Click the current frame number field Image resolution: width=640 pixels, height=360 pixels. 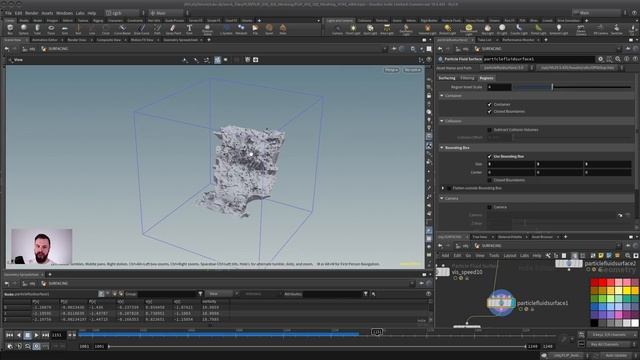tap(58, 335)
